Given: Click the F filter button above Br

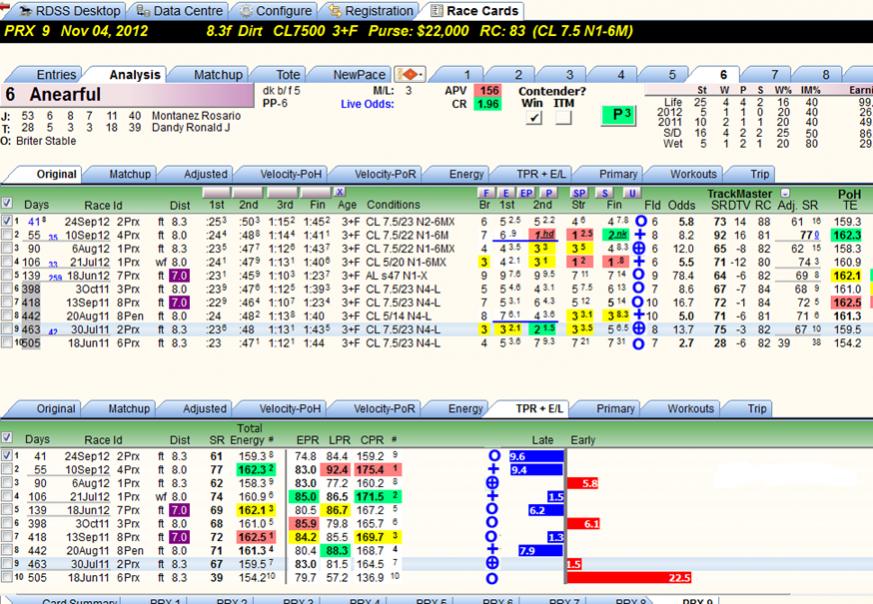Looking at the screenshot, I should tap(485, 193).
